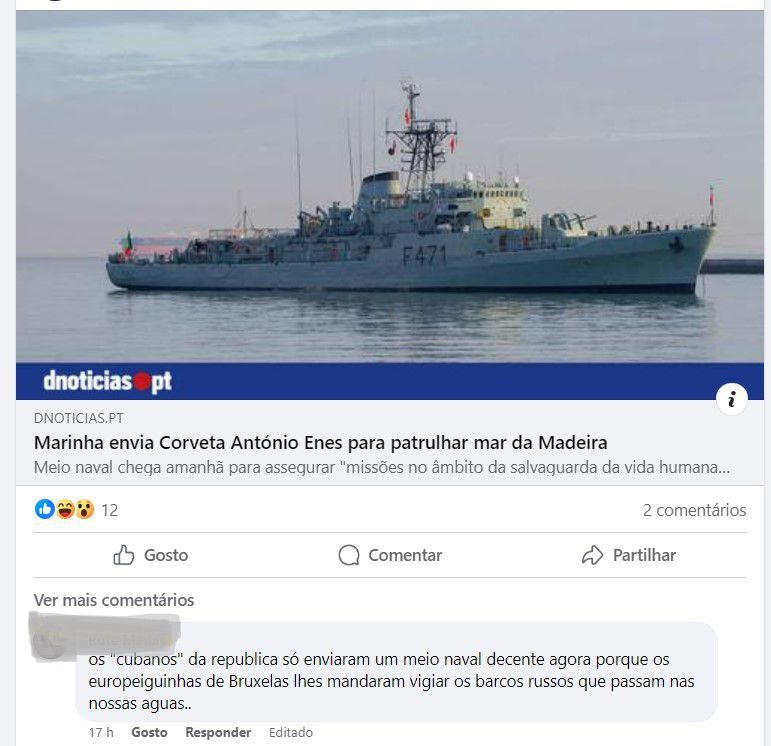Image resolution: width=771 pixels, height=746 pixels.
Task: Click the thumbs-up outline icon beside Gosto
Action: pyautogui.click(x=123, y=555)
